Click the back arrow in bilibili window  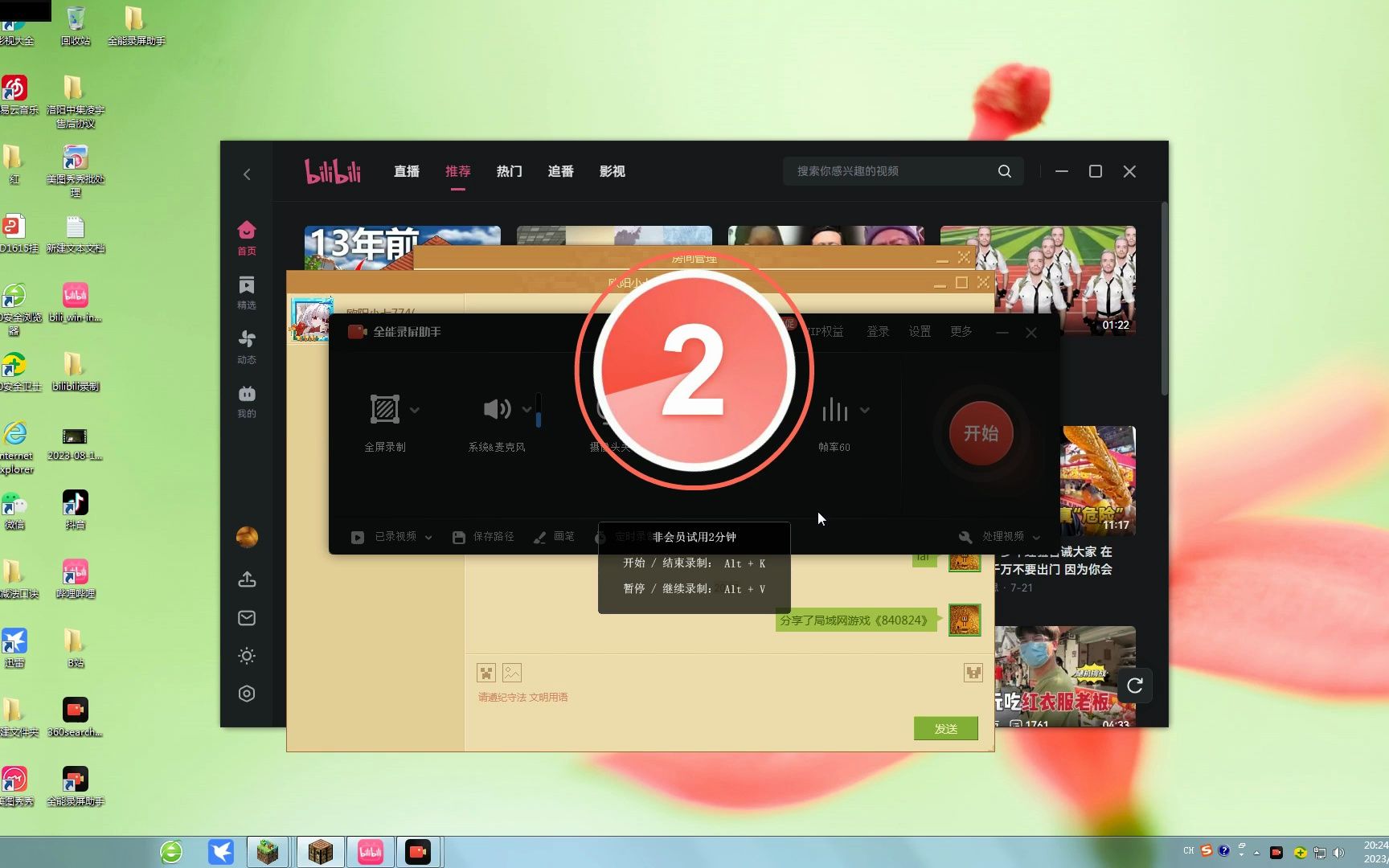click(247, 174)
